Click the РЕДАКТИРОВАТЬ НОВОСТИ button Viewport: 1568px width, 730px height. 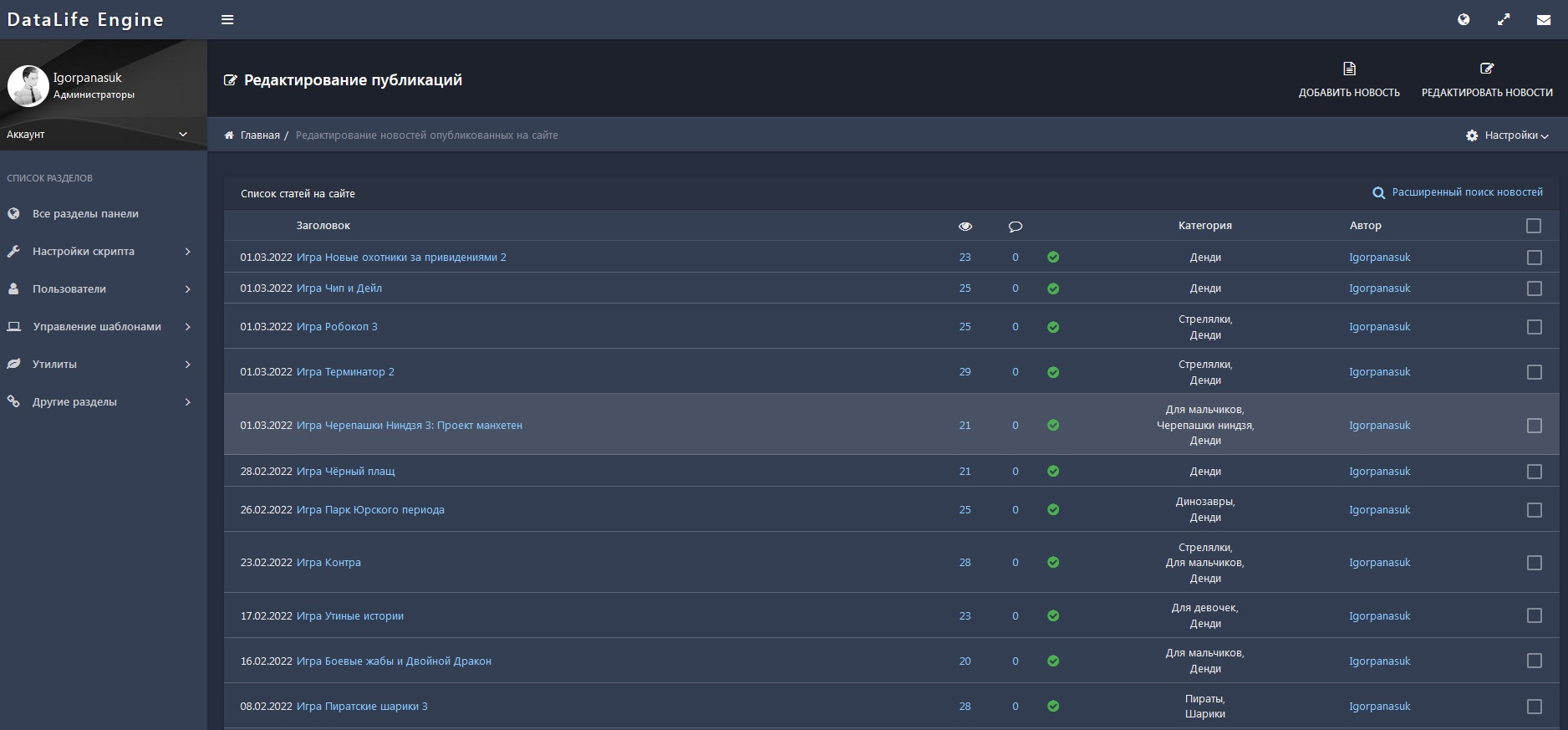[x=1487, y=80]
